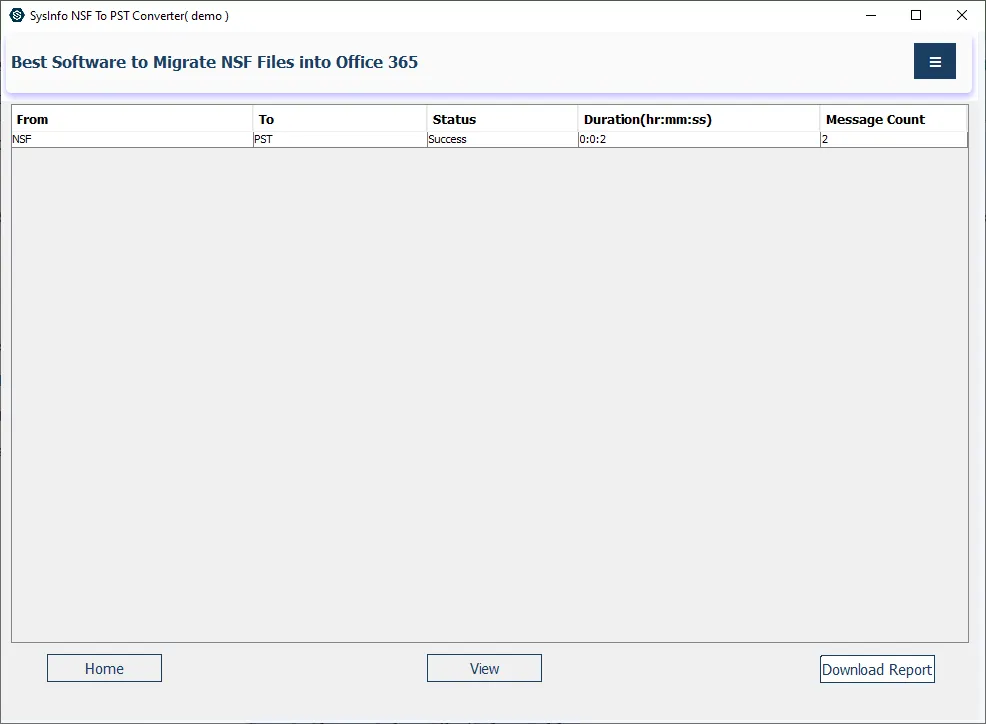Minimize the NSF To PST Converter window

coord(869,16)
